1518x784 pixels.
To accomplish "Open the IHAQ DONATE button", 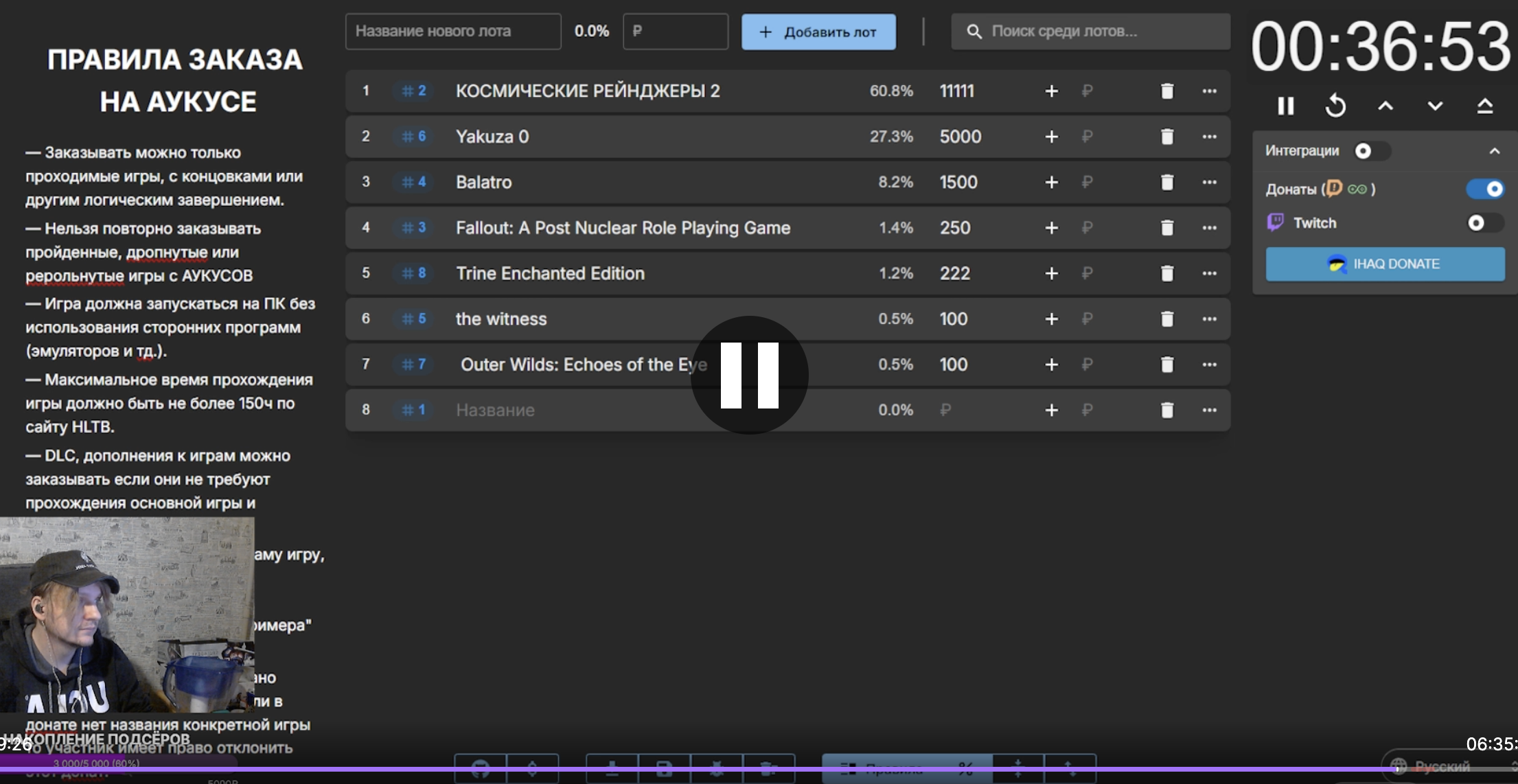I will (1385, 264).
